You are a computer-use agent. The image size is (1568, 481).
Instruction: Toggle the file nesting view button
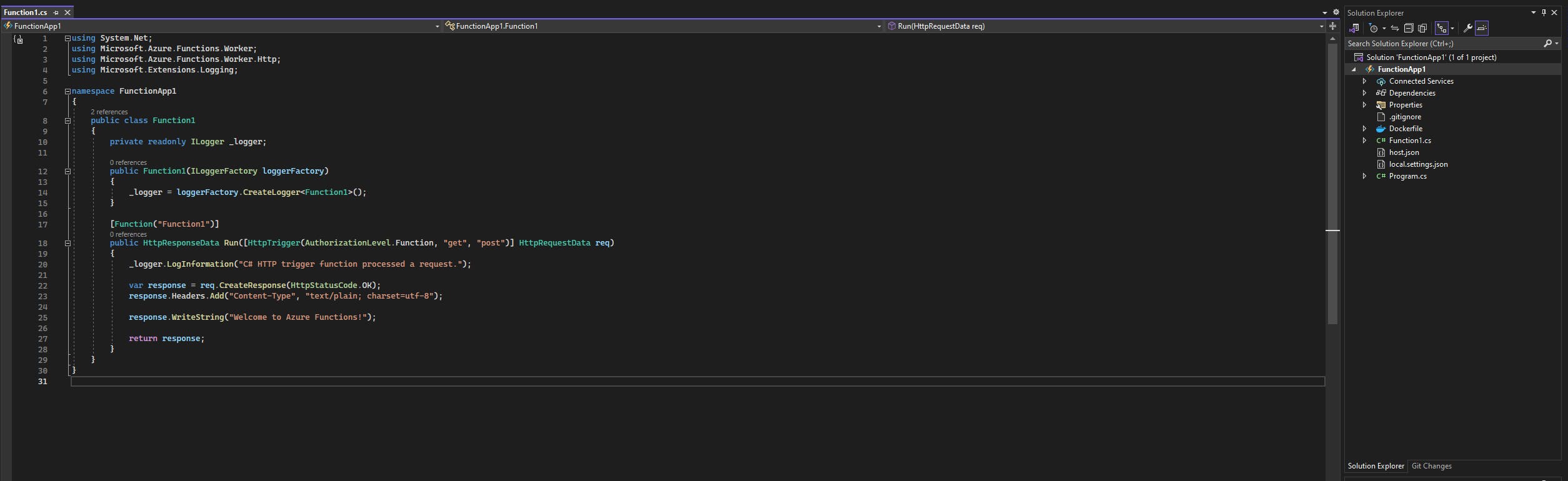[1441, 28]
